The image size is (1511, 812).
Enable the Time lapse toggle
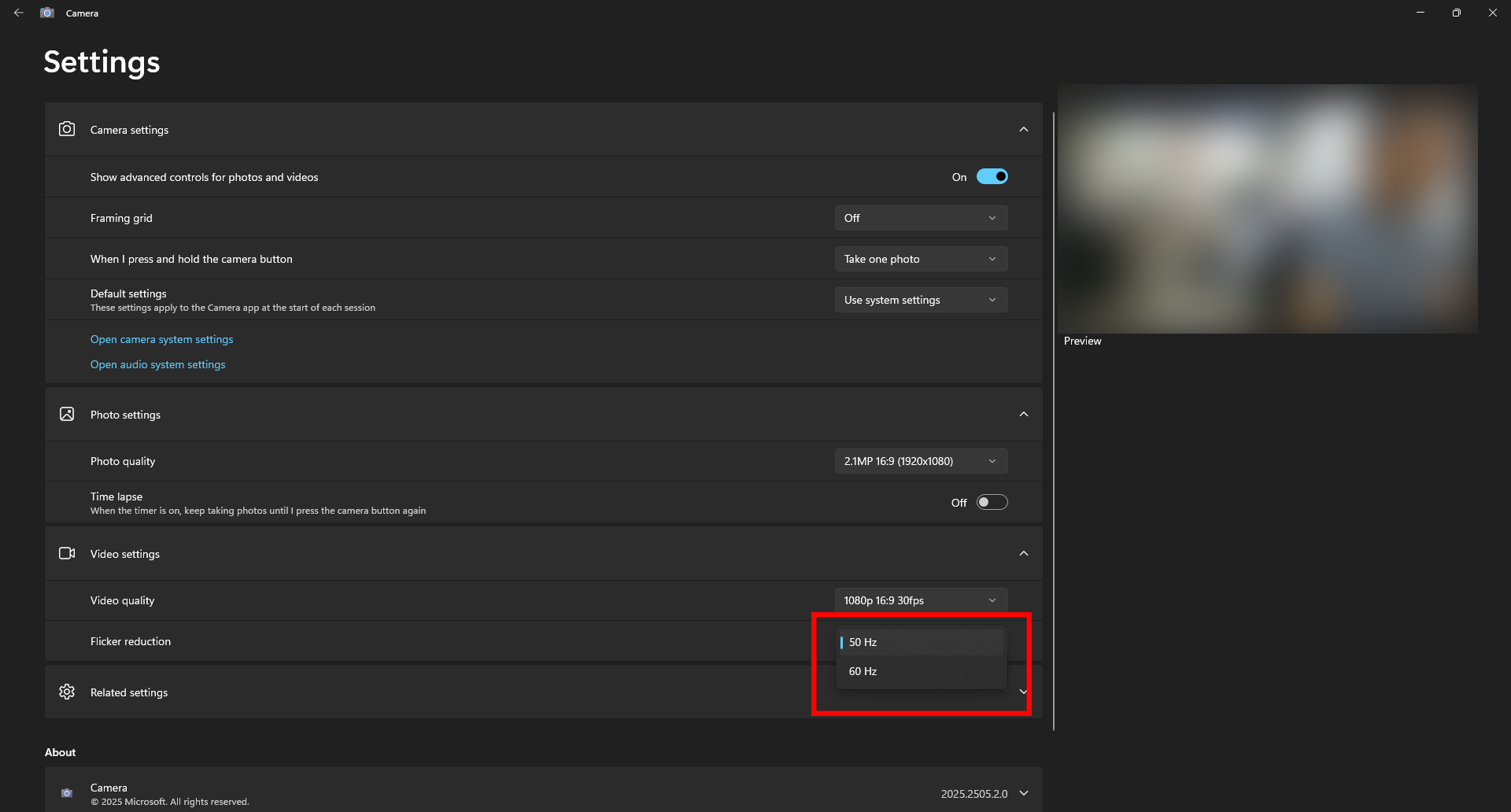tap(992, 502)
